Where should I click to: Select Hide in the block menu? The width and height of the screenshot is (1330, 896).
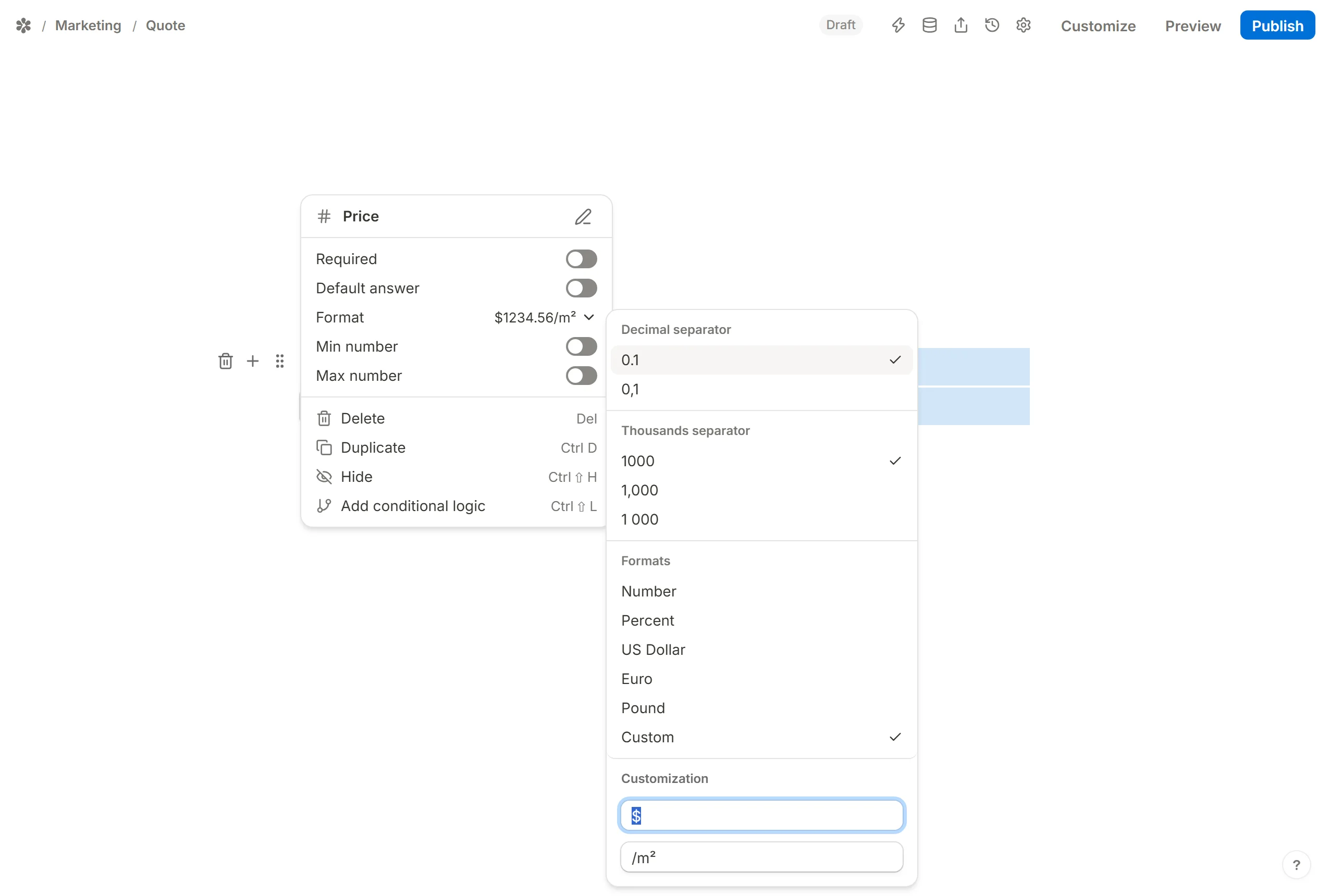[455, 477]
